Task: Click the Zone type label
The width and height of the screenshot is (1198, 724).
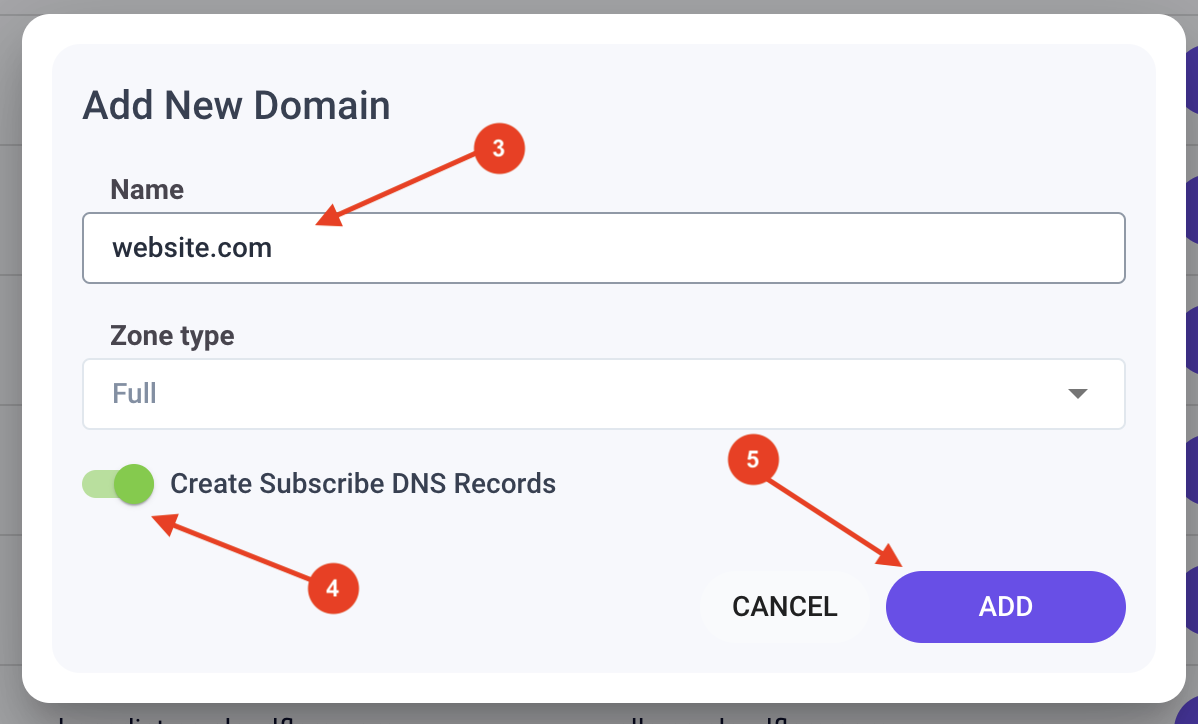Action: 175,336
